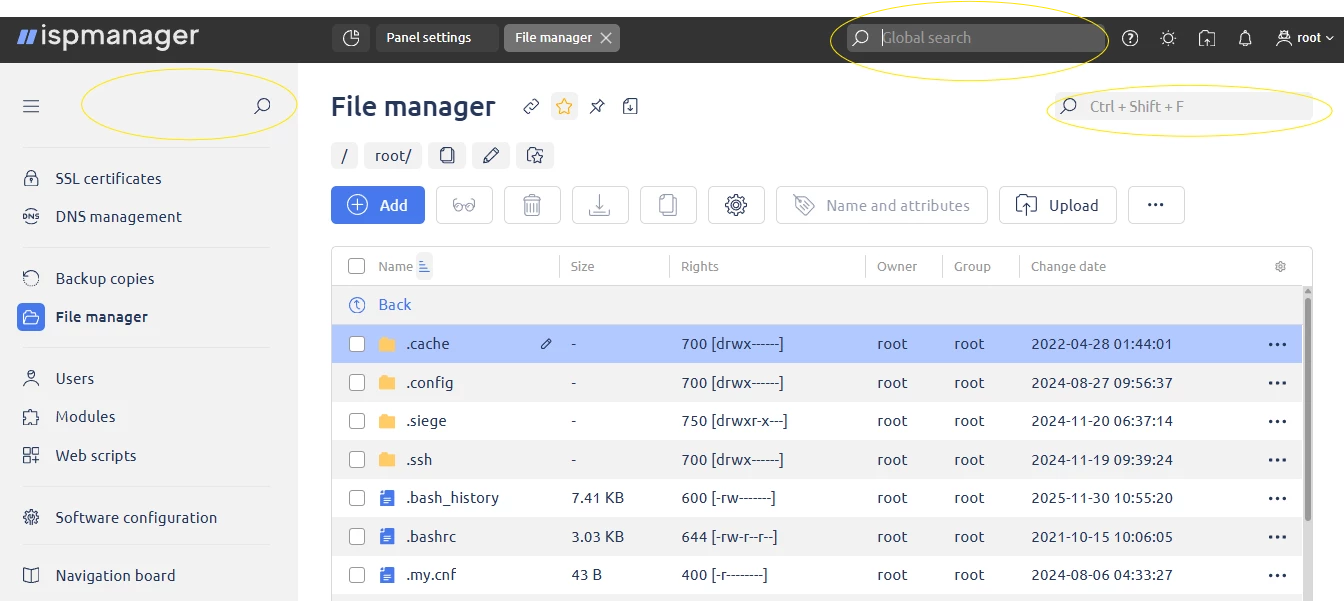Open the Upload dialog
Image resolution: width=1344 pixels, height=601 pixels.
[1057, 204]
